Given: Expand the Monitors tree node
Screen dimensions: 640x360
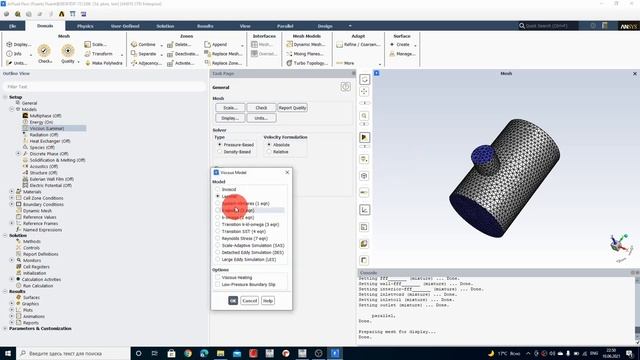Looking at the screenshot, I should 12,260.
